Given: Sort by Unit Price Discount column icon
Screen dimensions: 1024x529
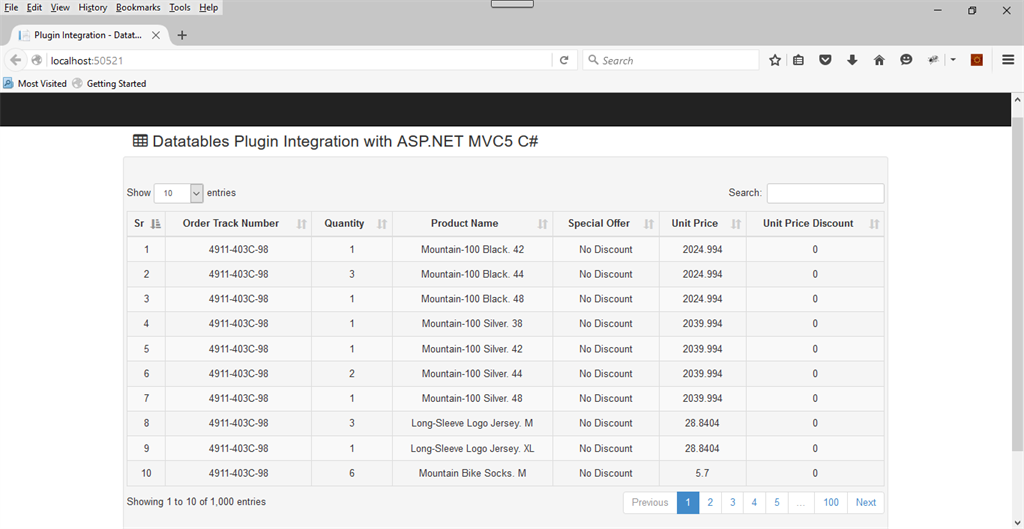Looking at the screenshot, I should 874,224.
